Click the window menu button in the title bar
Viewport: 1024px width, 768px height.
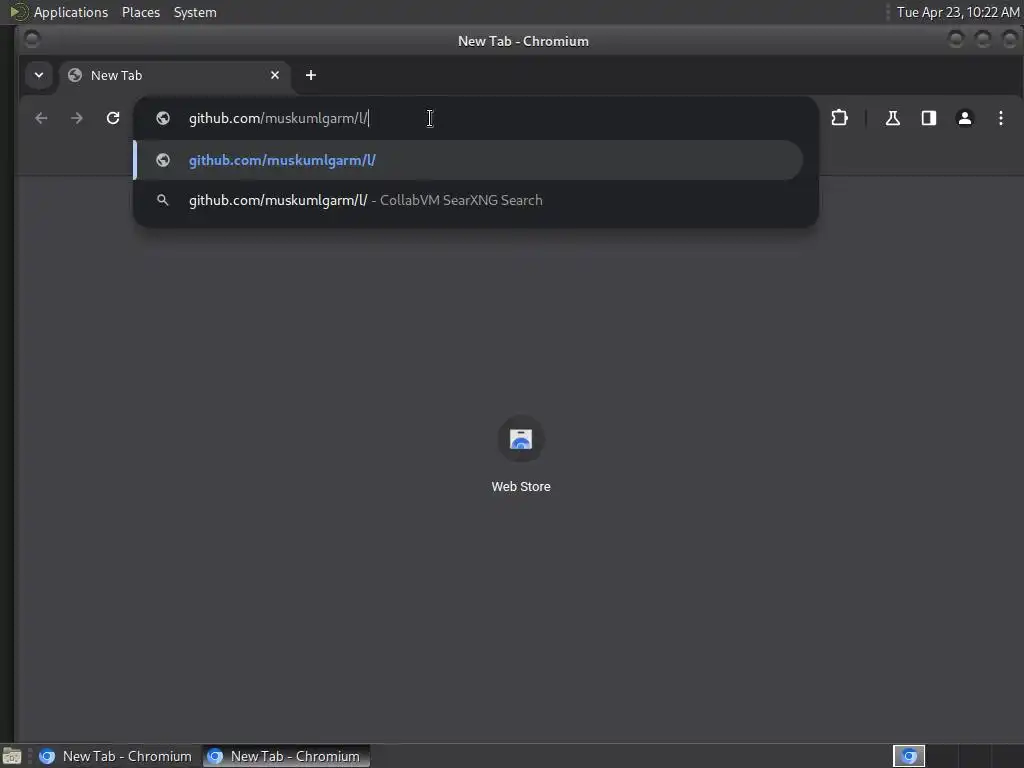pos(32,40)
